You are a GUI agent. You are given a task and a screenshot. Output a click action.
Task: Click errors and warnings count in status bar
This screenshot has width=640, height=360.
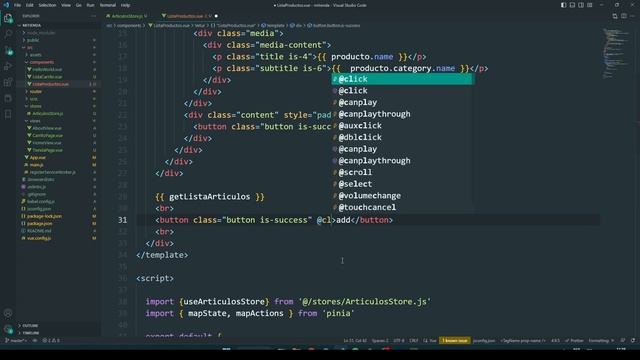click(x=51, y=340)
